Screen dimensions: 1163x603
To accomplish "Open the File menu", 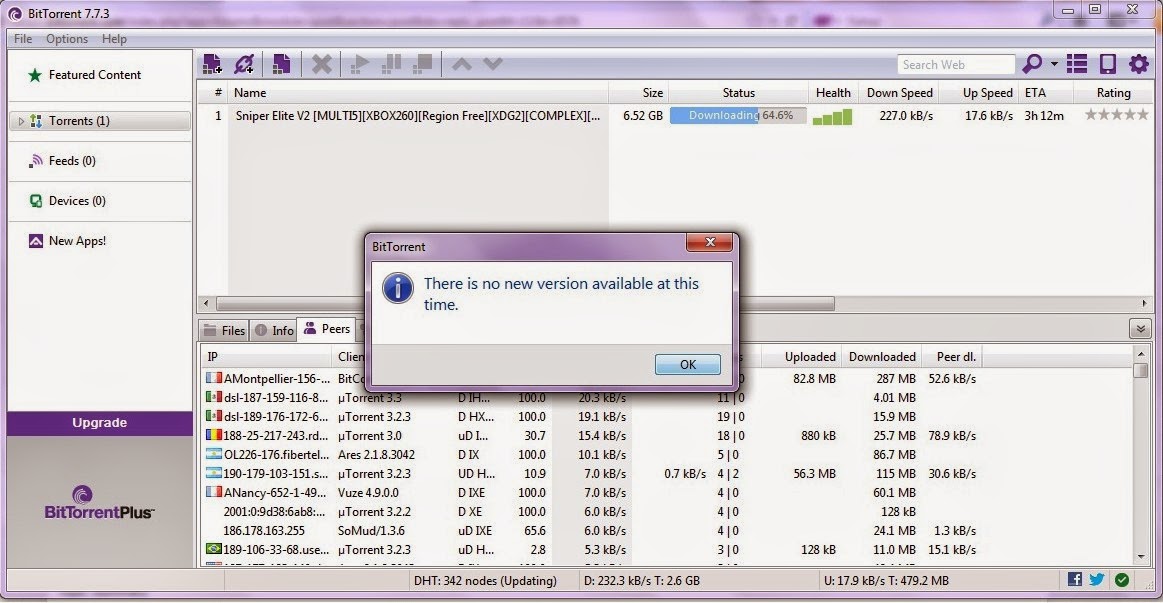I will [x=23, y=39].
